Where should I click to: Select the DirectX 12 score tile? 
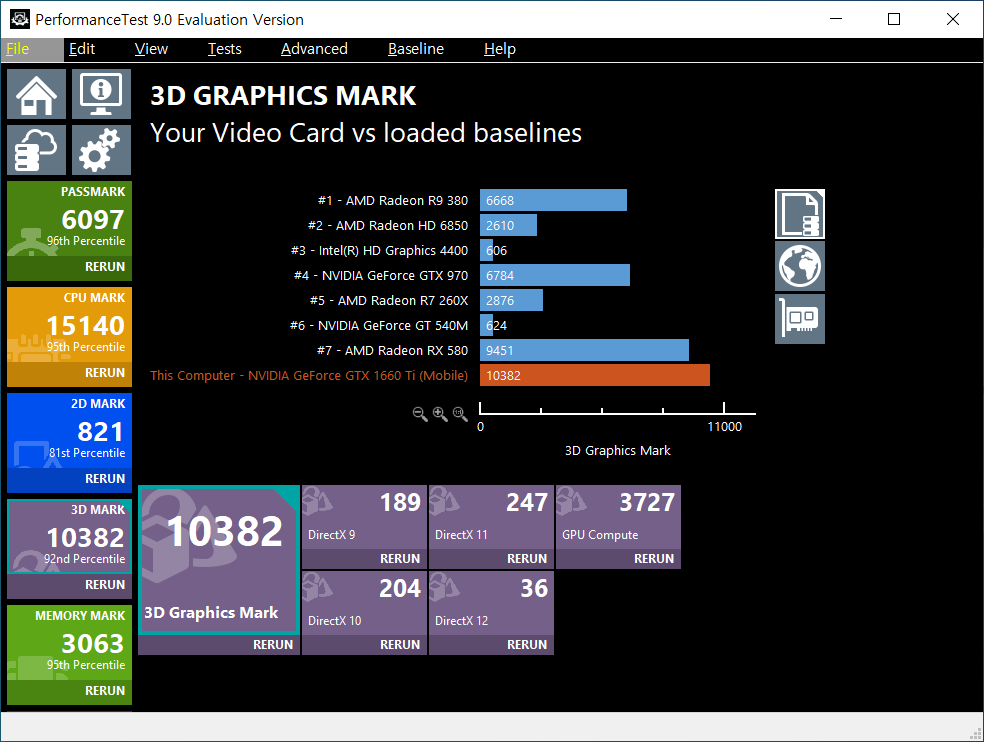[491, 603]
